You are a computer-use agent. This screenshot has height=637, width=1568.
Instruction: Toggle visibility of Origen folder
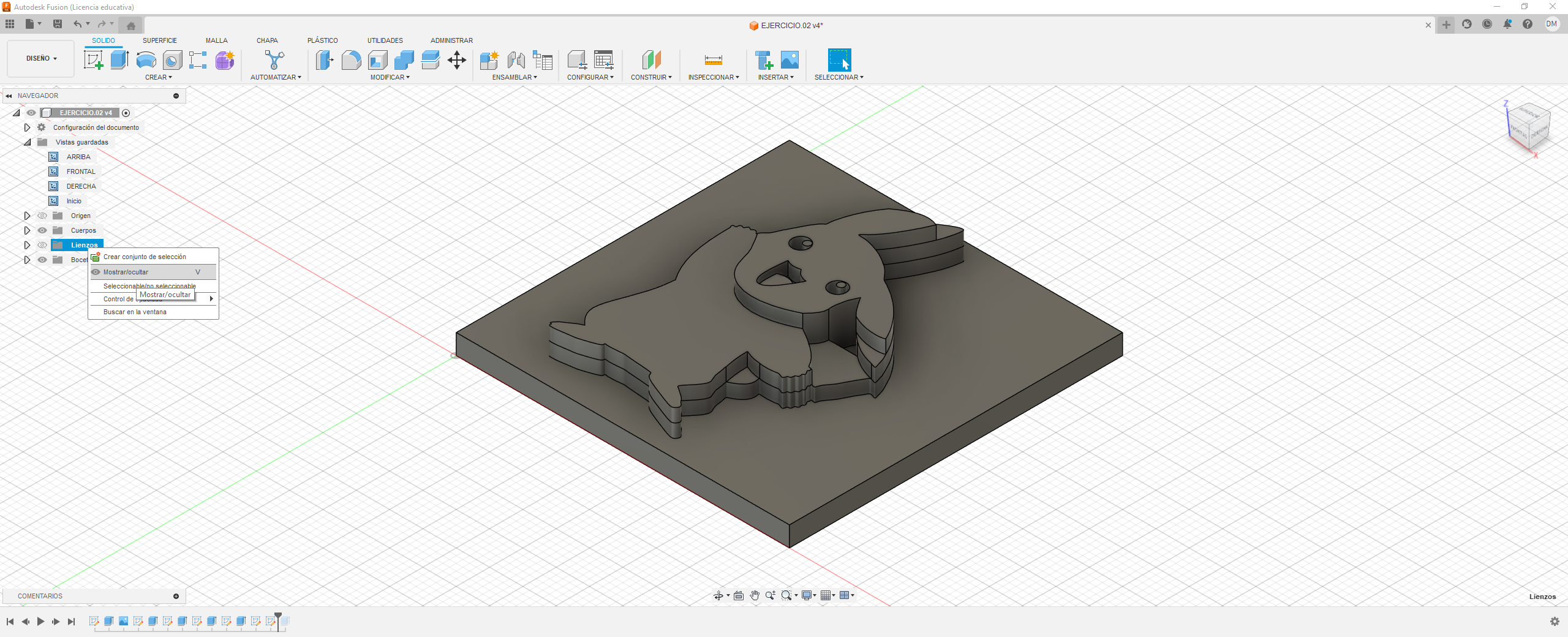pyautogui.click(x=42, y=216)
